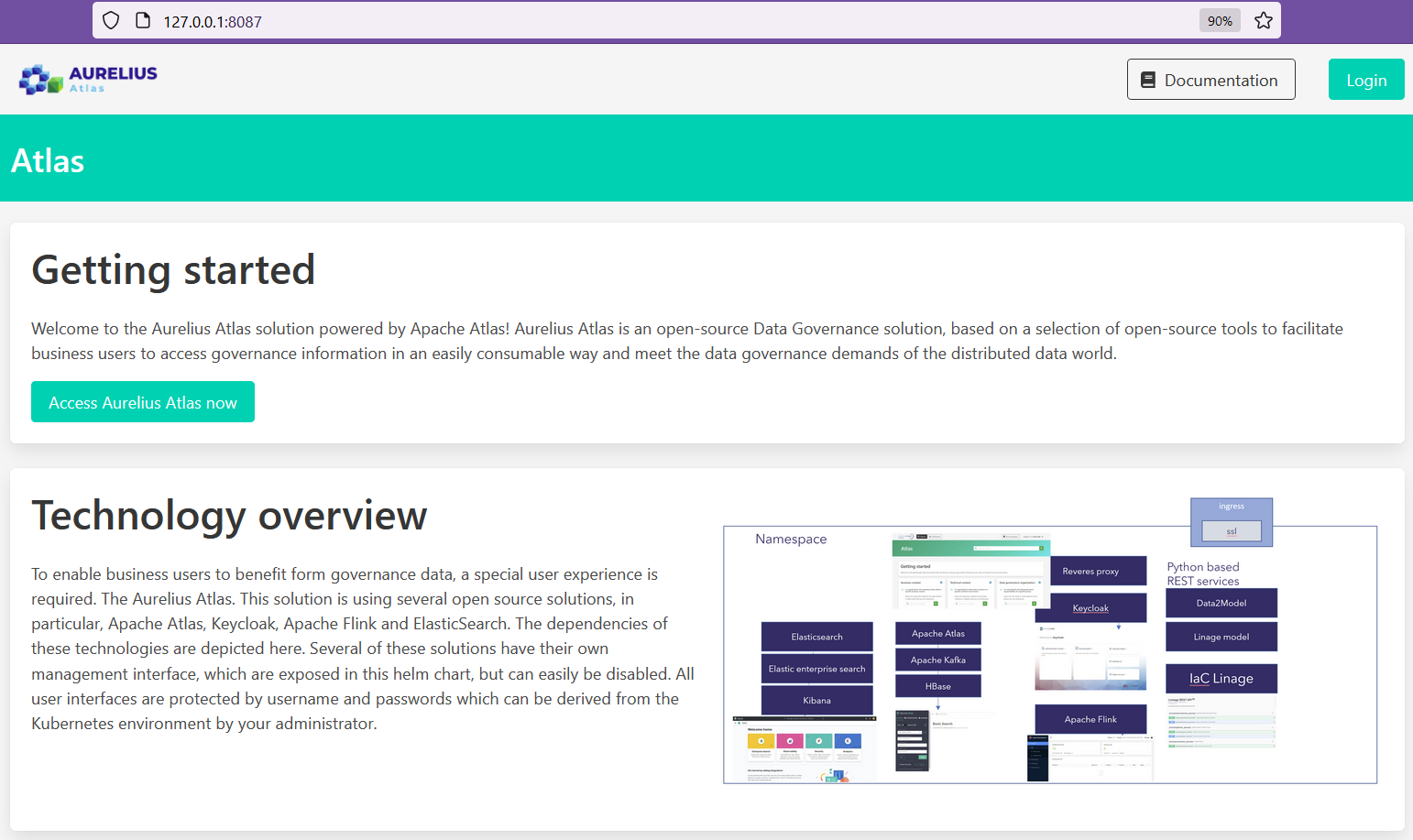Click the HBase box in the diagram

[x=938, y=686]
